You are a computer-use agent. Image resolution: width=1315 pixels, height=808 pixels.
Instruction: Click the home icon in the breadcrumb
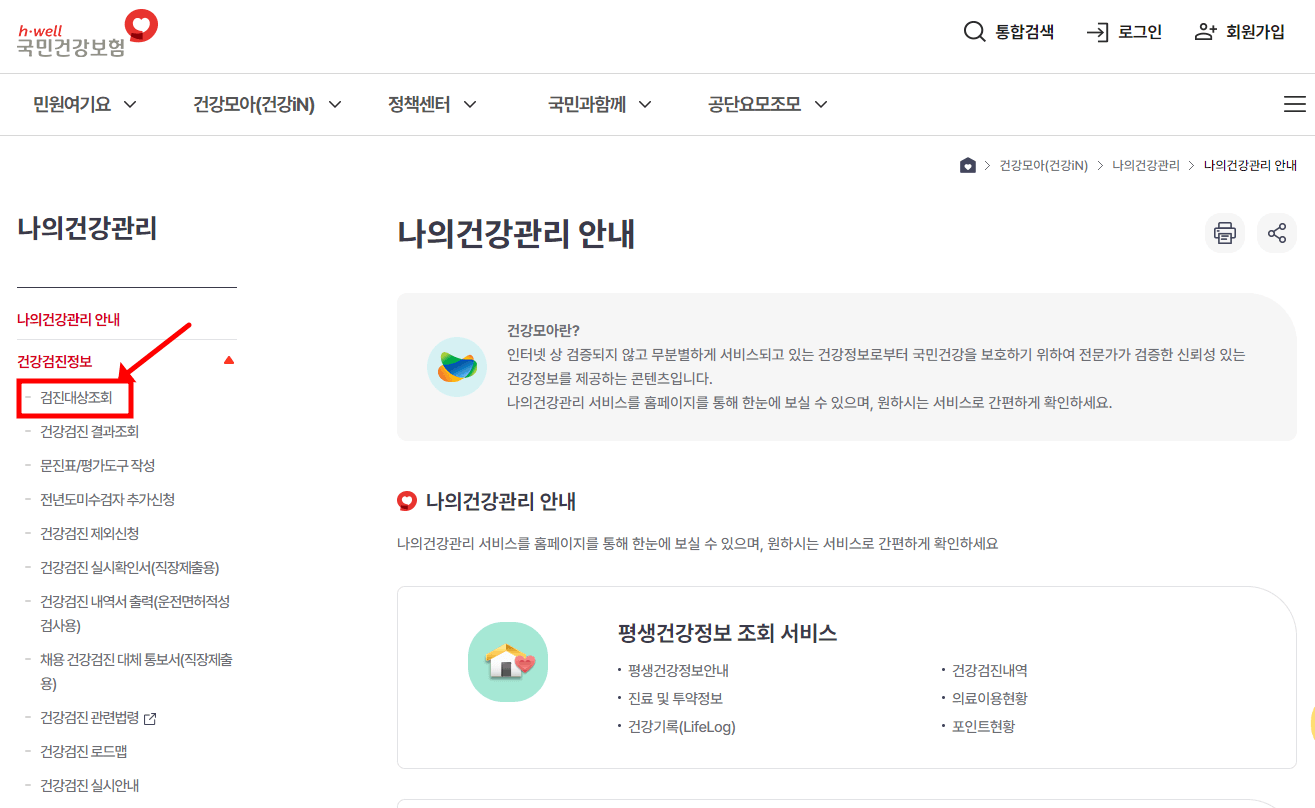click(967, 165)
